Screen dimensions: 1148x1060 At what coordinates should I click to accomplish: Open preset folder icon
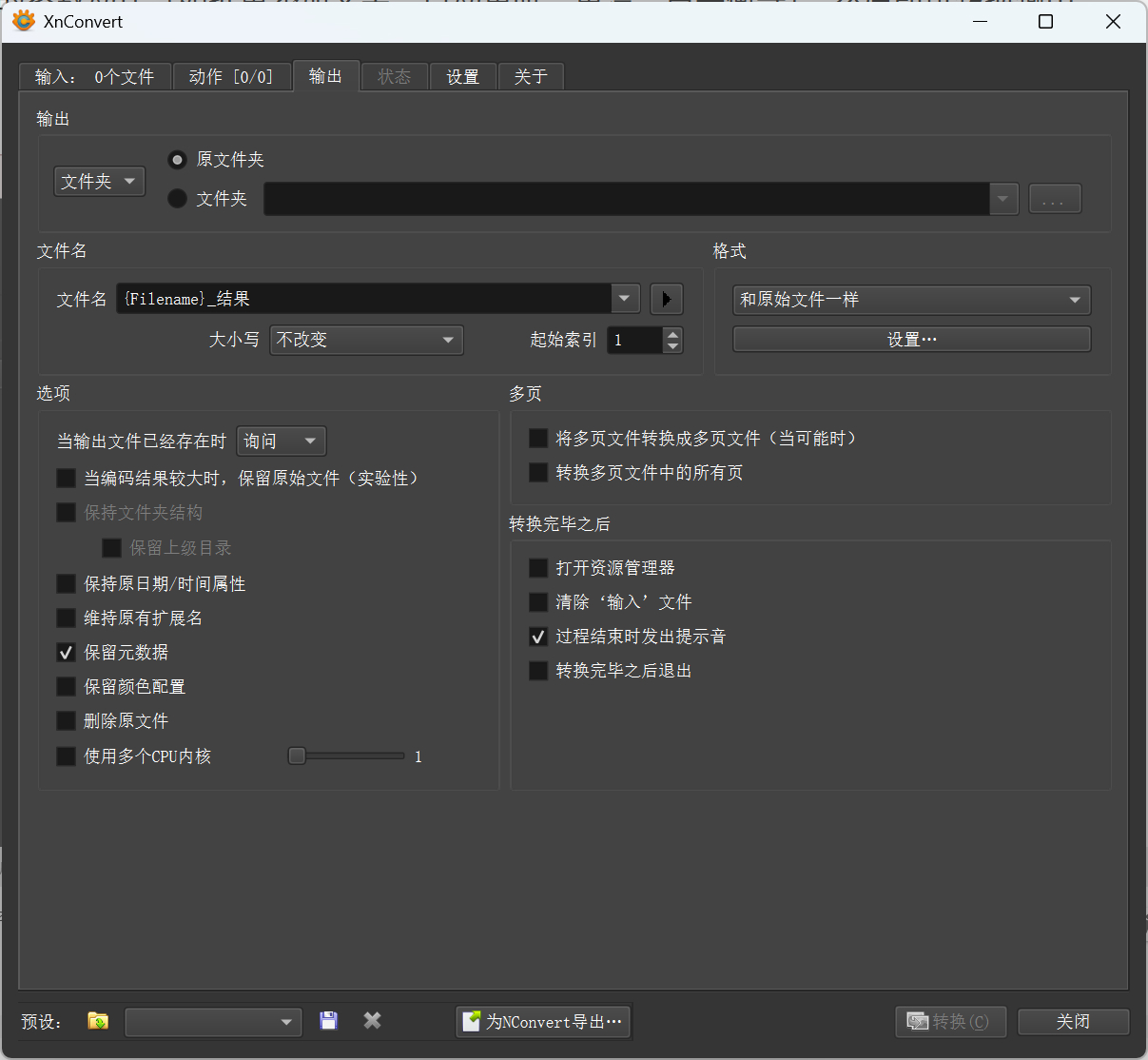tap(98, 1021)
